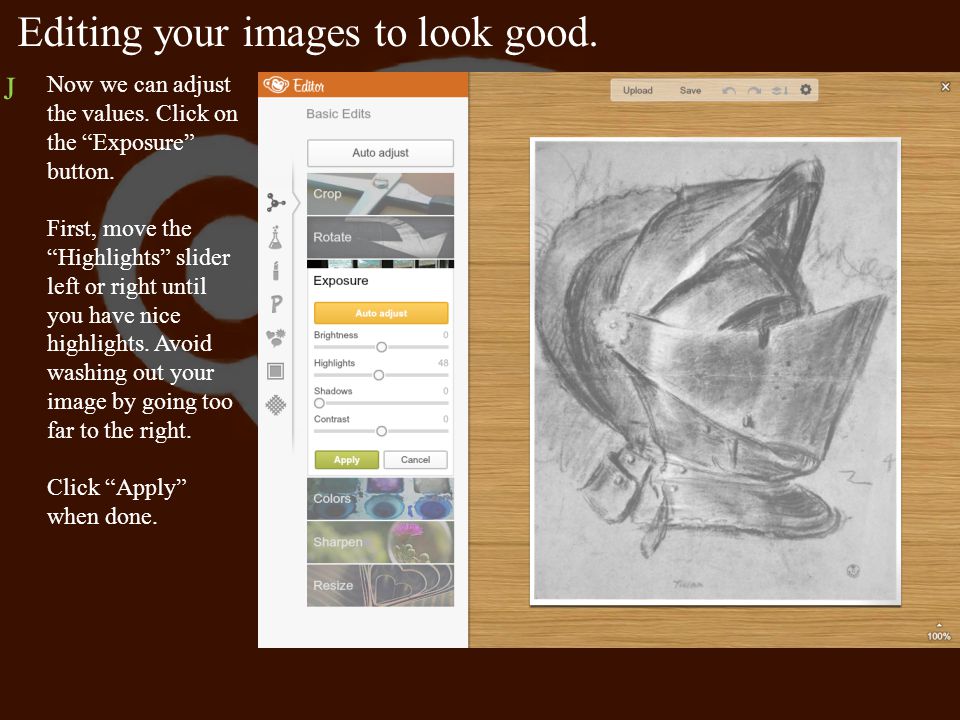Open the Crop tool panel
The height and width of the screenshot is (720, 960).
[380, 194]
